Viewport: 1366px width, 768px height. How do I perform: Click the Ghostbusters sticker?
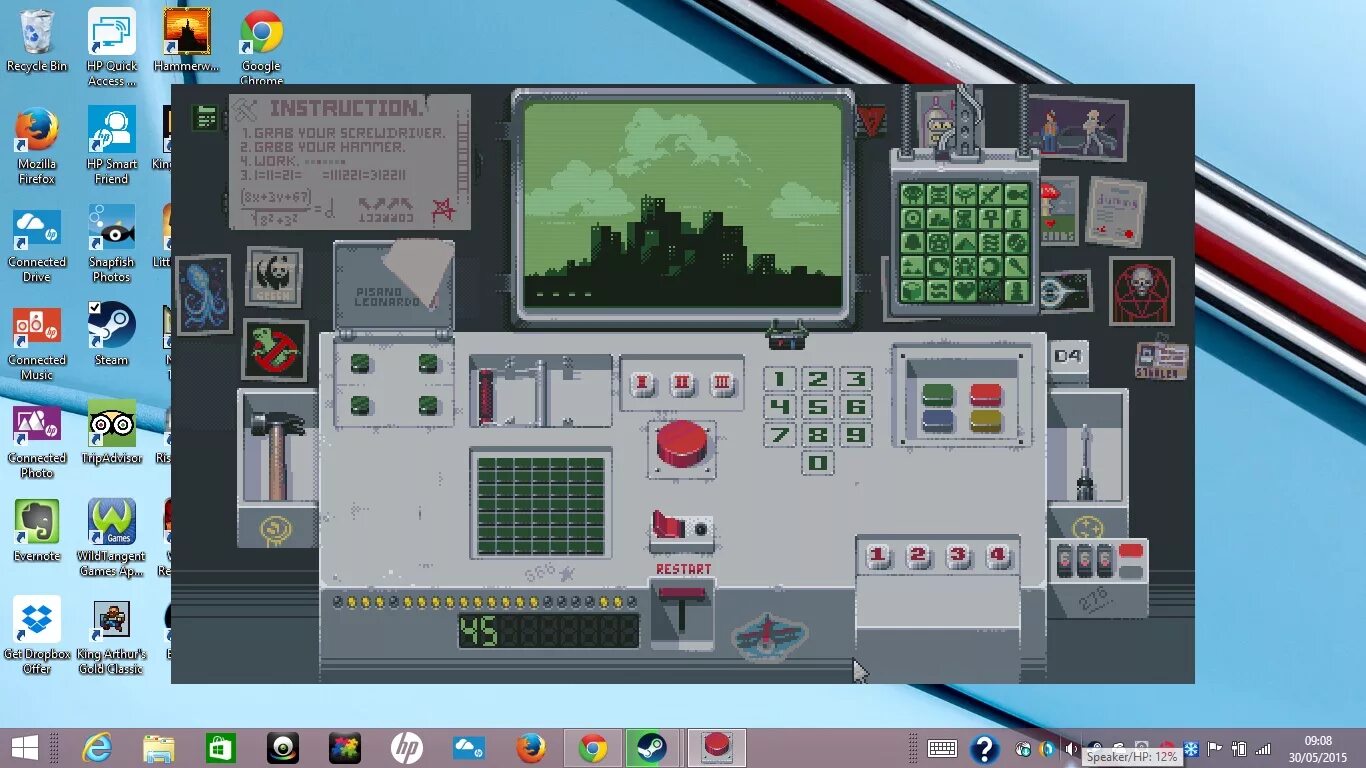(x=274, y=350)
